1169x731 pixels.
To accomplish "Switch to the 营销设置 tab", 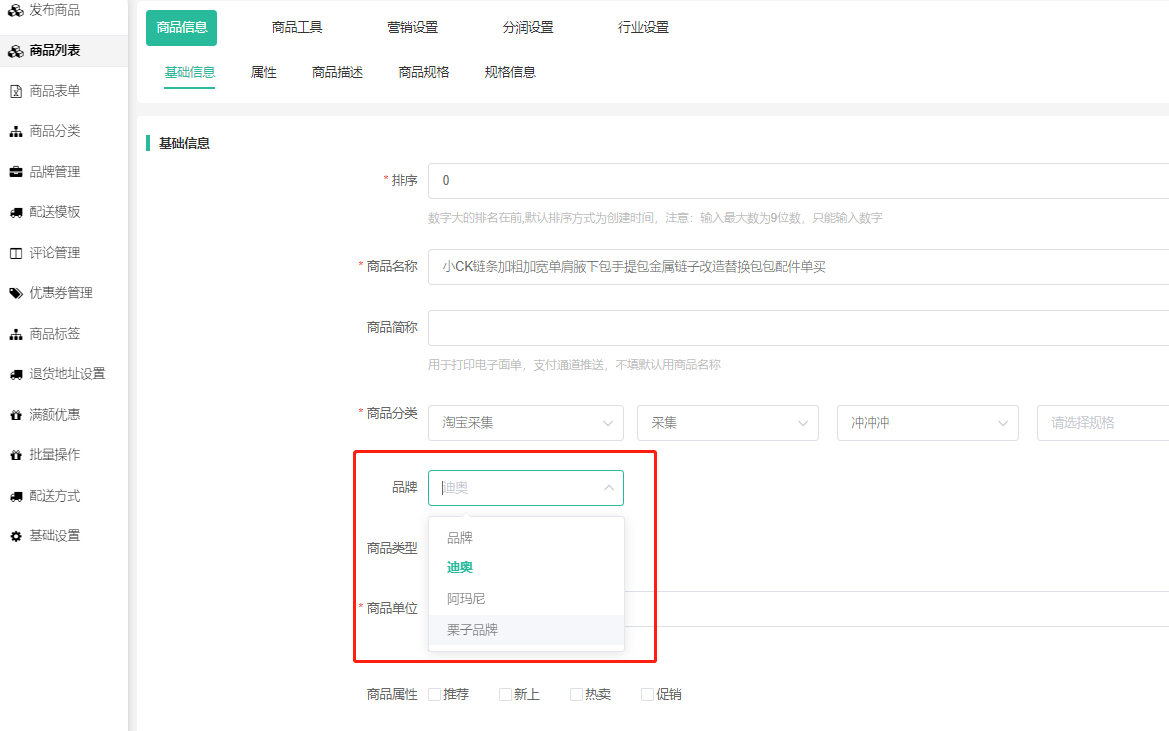I will (412, 27).
